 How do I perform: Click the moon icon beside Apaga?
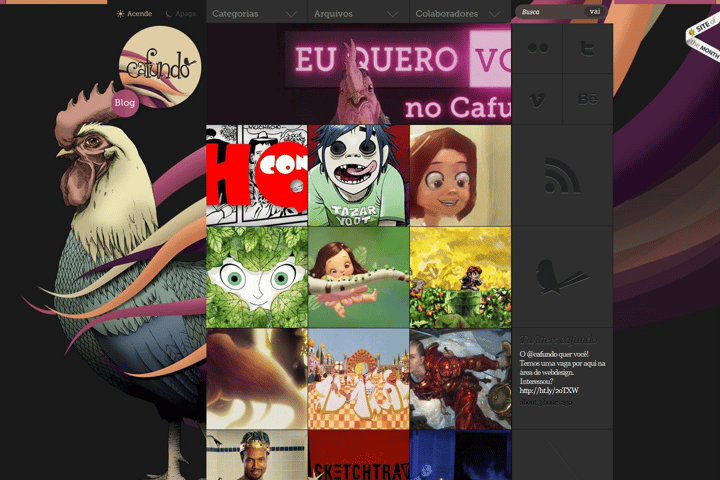point(169,14)
